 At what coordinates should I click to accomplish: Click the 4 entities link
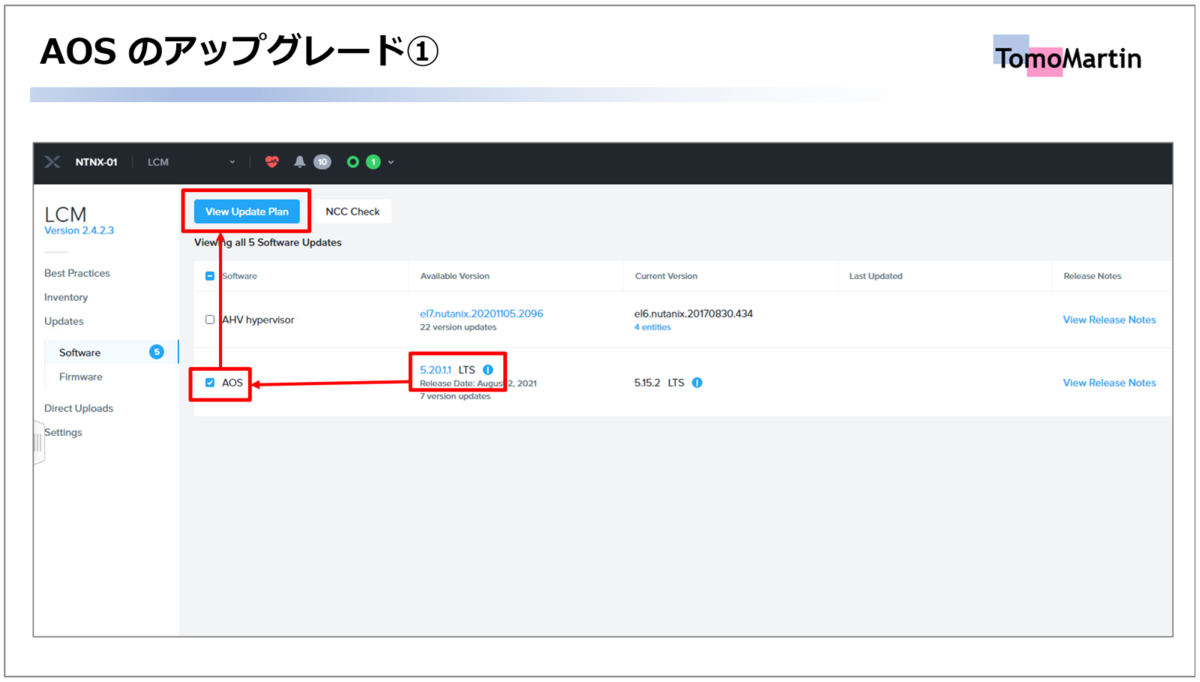[652, 327]
